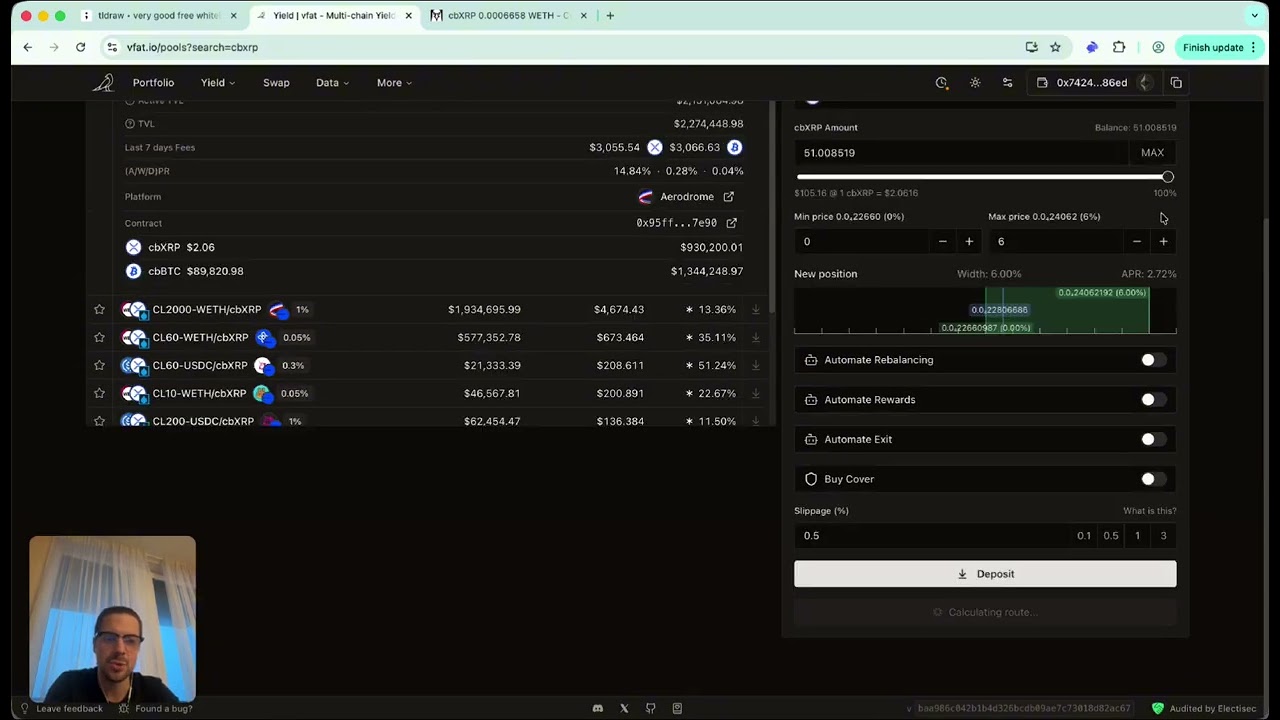
Task: Star the CL60-WETH/cbXRP pool
Action: pyautogui.click(x=99, y=338)
